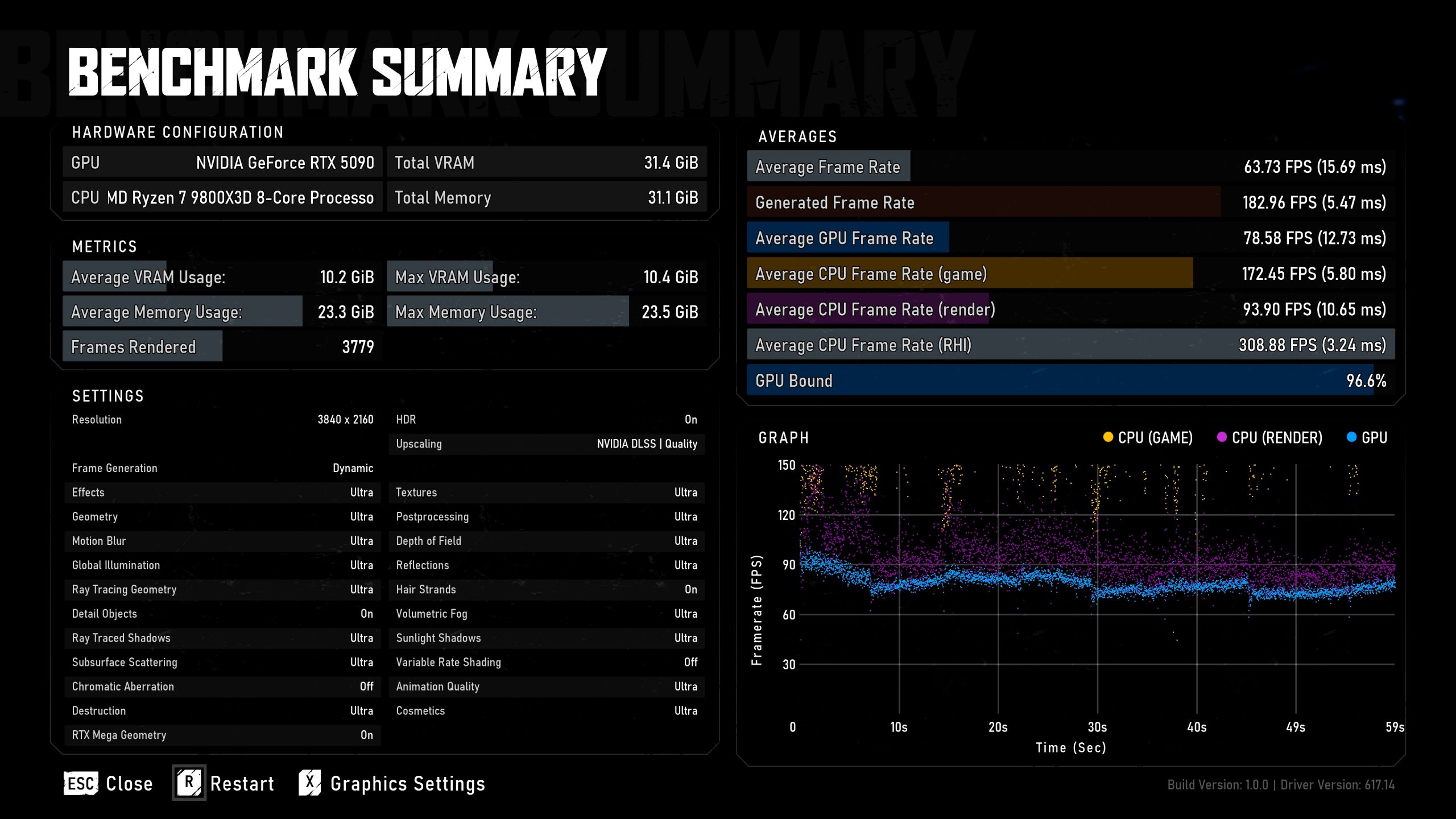Viewport: 1456px width, 819px height.
Task: Click the Total Memory 31.1 GiB row
Action: (547, 197)
